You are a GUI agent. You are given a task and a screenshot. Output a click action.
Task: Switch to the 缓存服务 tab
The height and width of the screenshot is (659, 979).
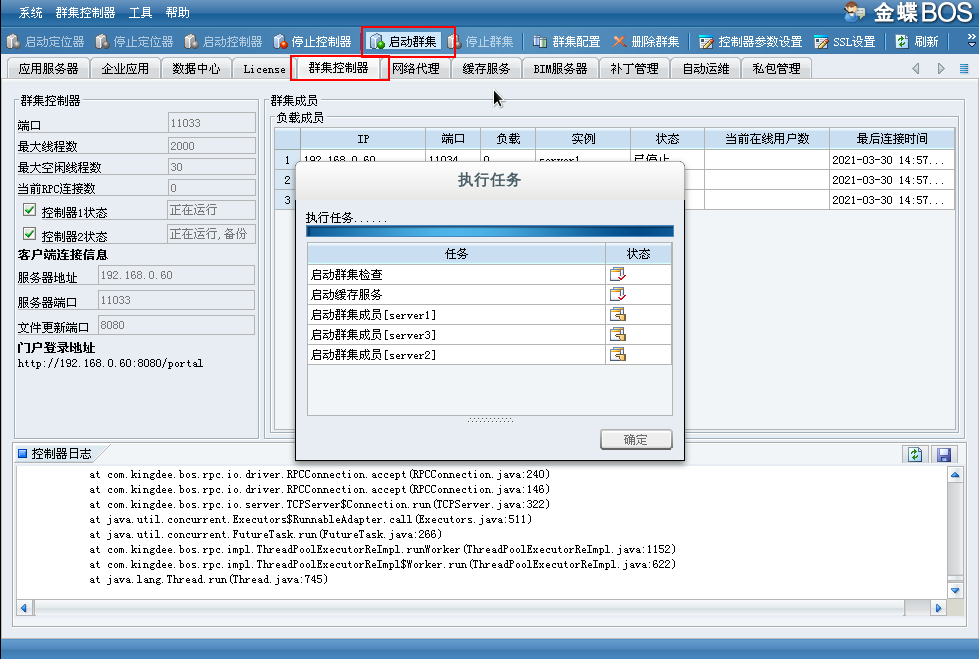(x=486, y=68)
